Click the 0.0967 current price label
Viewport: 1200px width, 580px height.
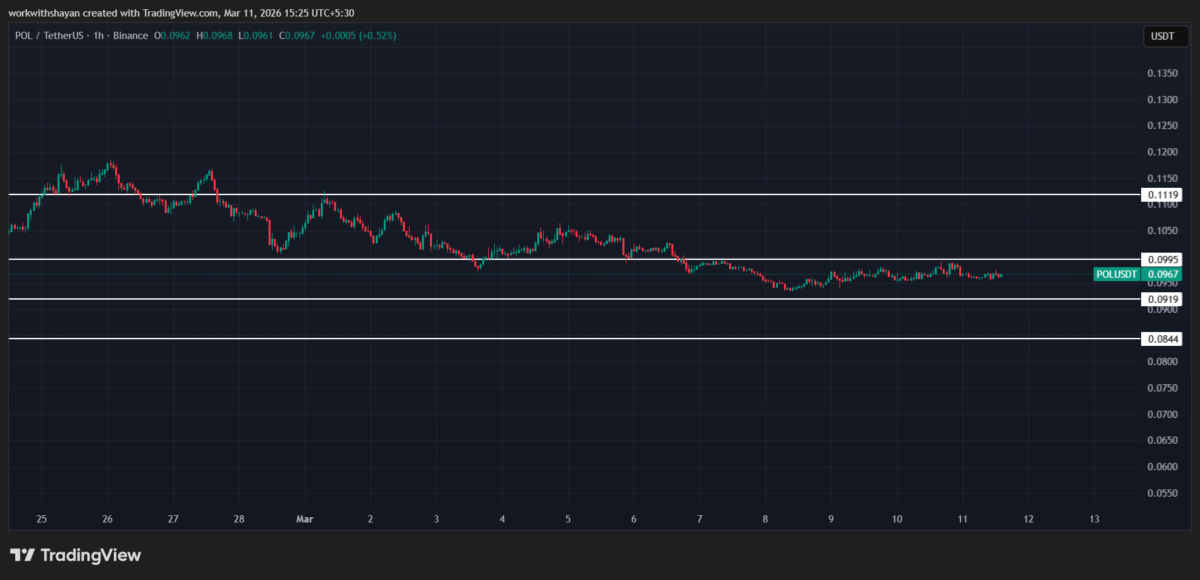click(1163, 274)
